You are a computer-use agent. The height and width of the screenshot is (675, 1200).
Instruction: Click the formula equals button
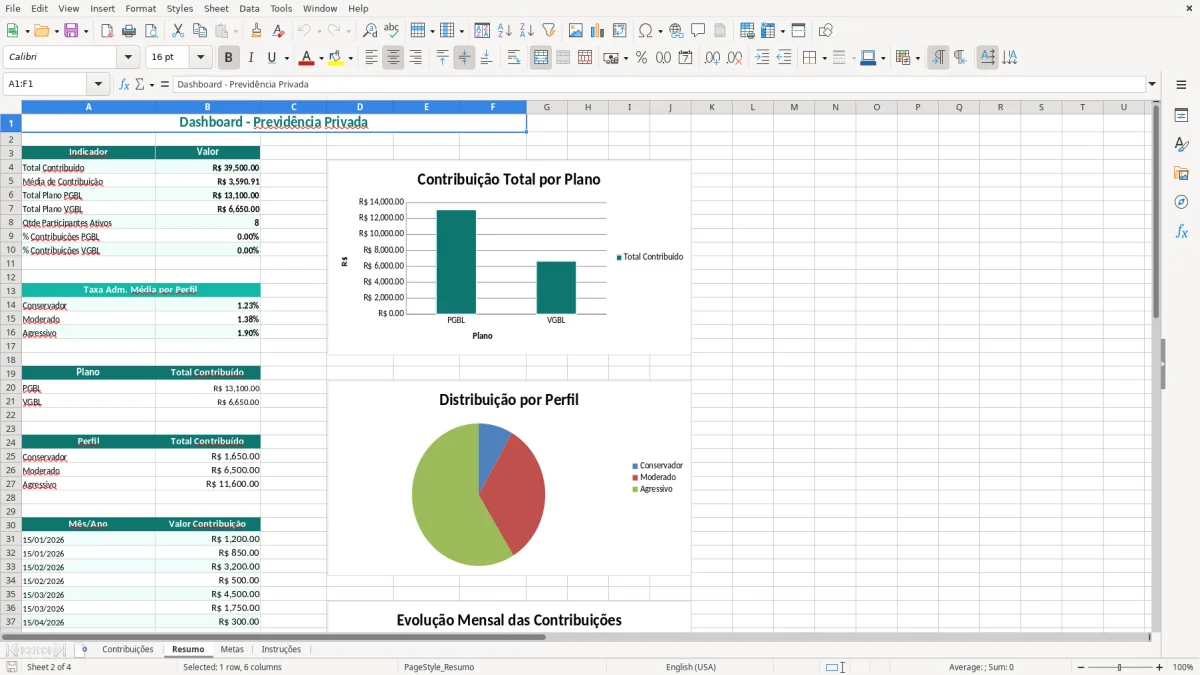click(x=165, y=84)
